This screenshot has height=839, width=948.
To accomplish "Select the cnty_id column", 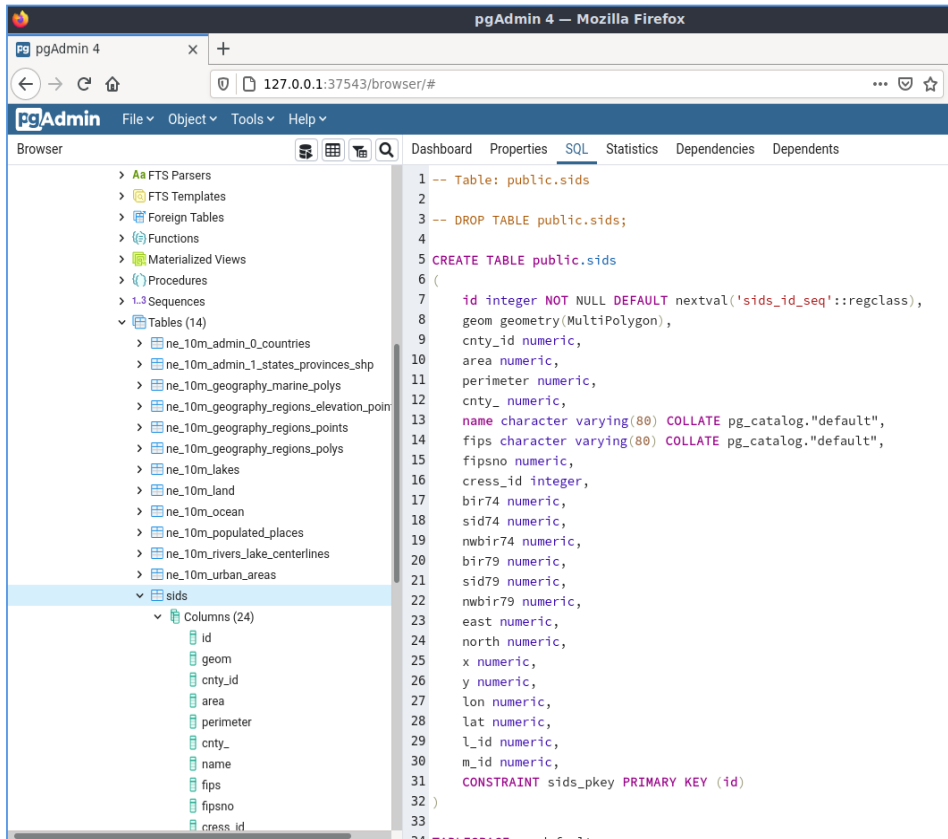I will coord(219,680).
